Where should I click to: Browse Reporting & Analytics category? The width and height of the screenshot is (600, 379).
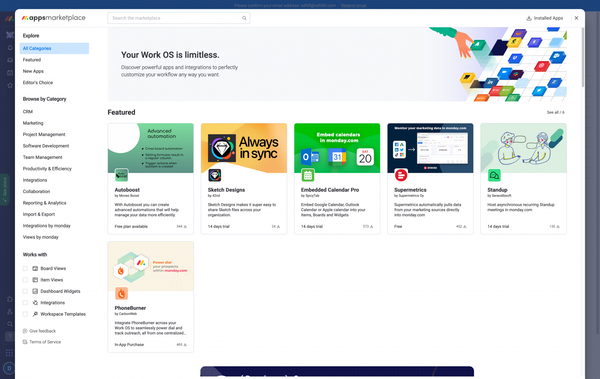coord(44,203)
